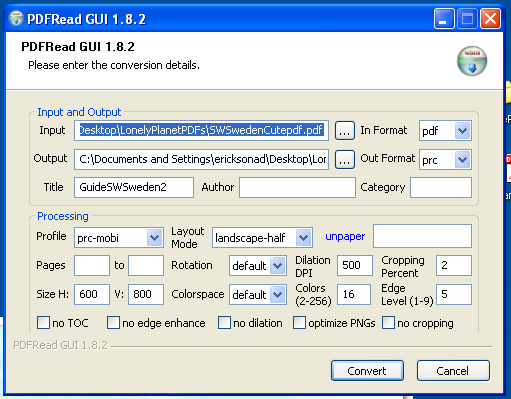Click the Colors field showing 16
This screenshot has height=399, width=511.
point(354,294)
